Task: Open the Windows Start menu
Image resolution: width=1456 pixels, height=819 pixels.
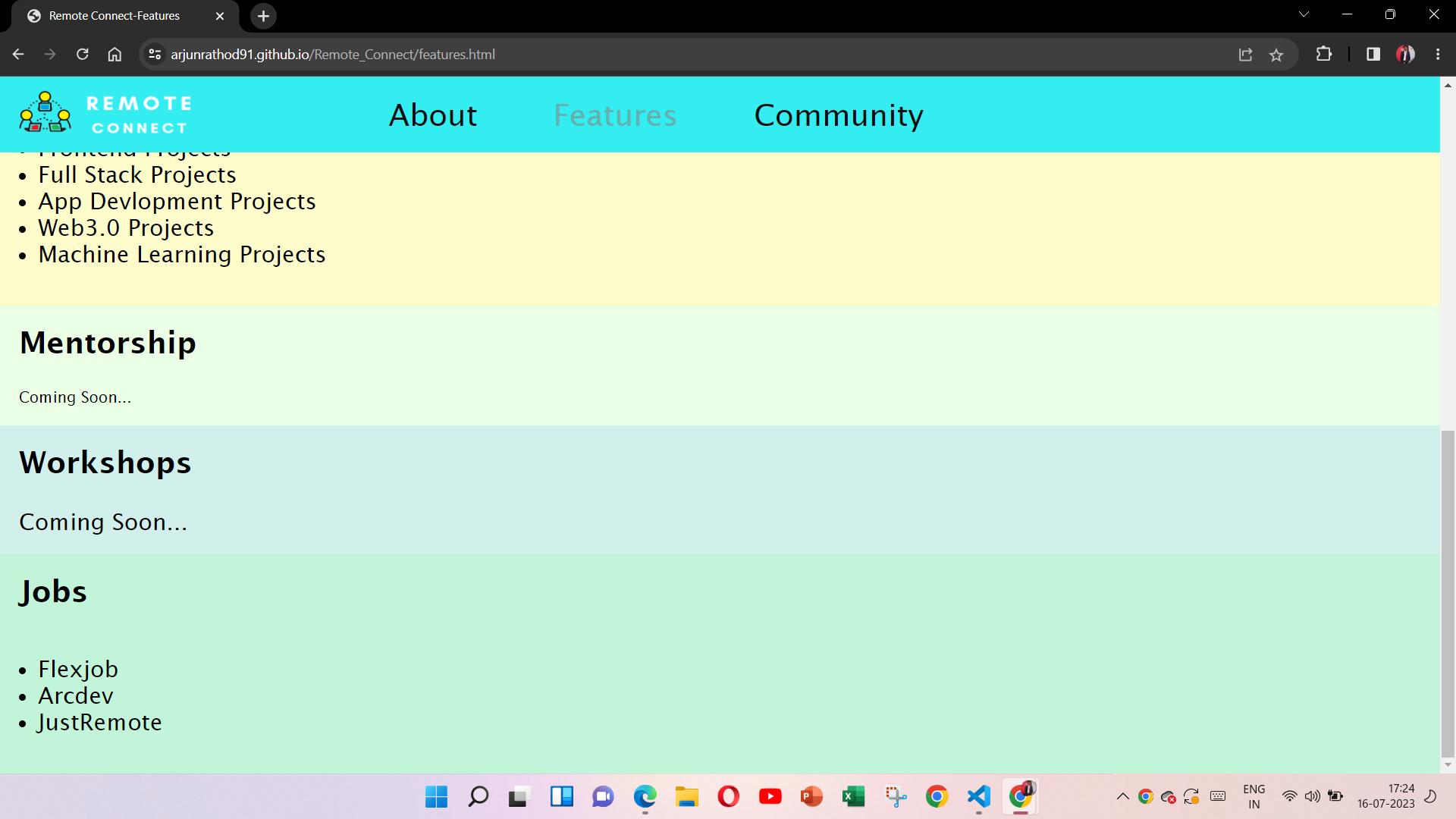Action: click(x=436, y=796)
